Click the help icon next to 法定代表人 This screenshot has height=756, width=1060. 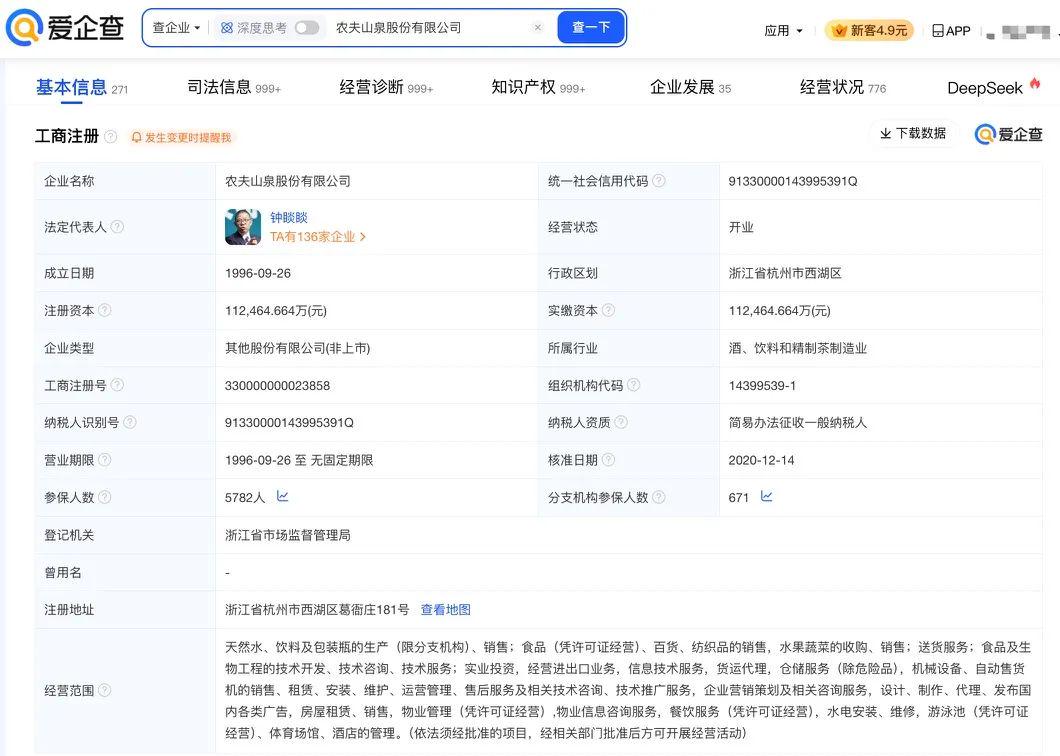(118, 227)
